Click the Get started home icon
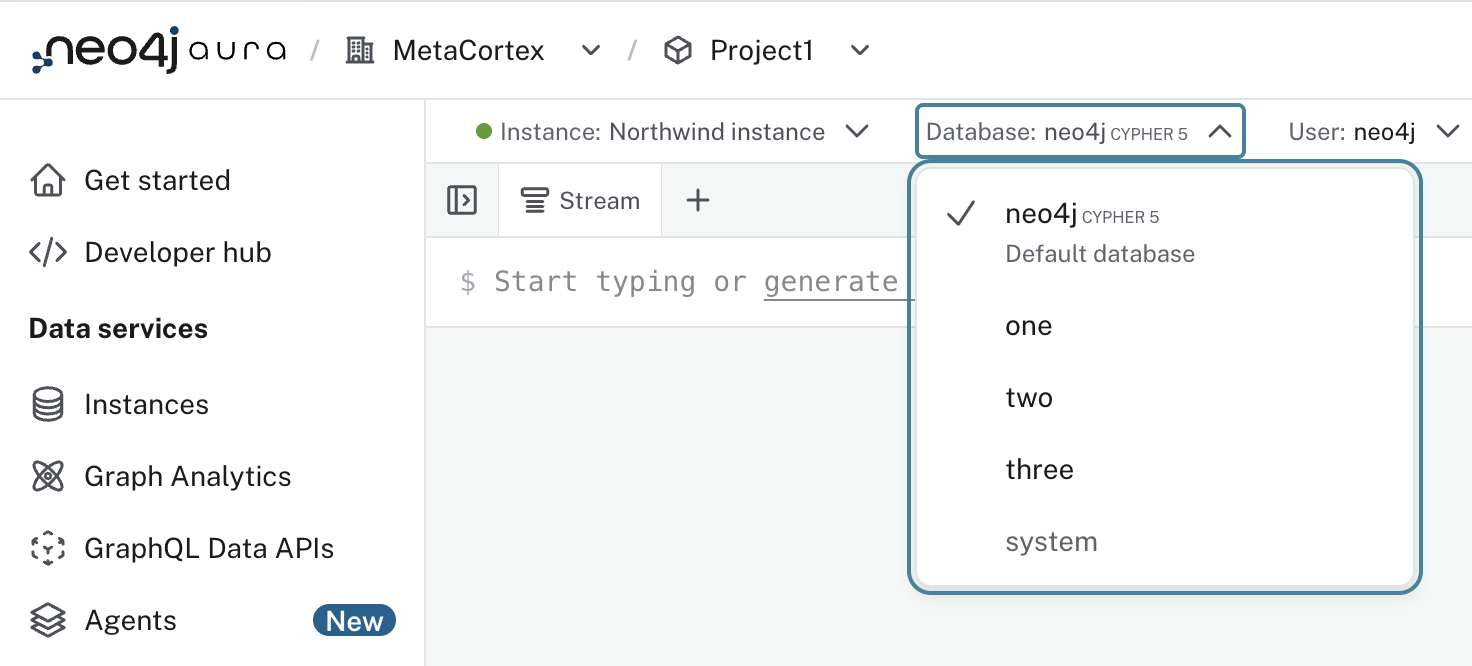 point(47,180)
